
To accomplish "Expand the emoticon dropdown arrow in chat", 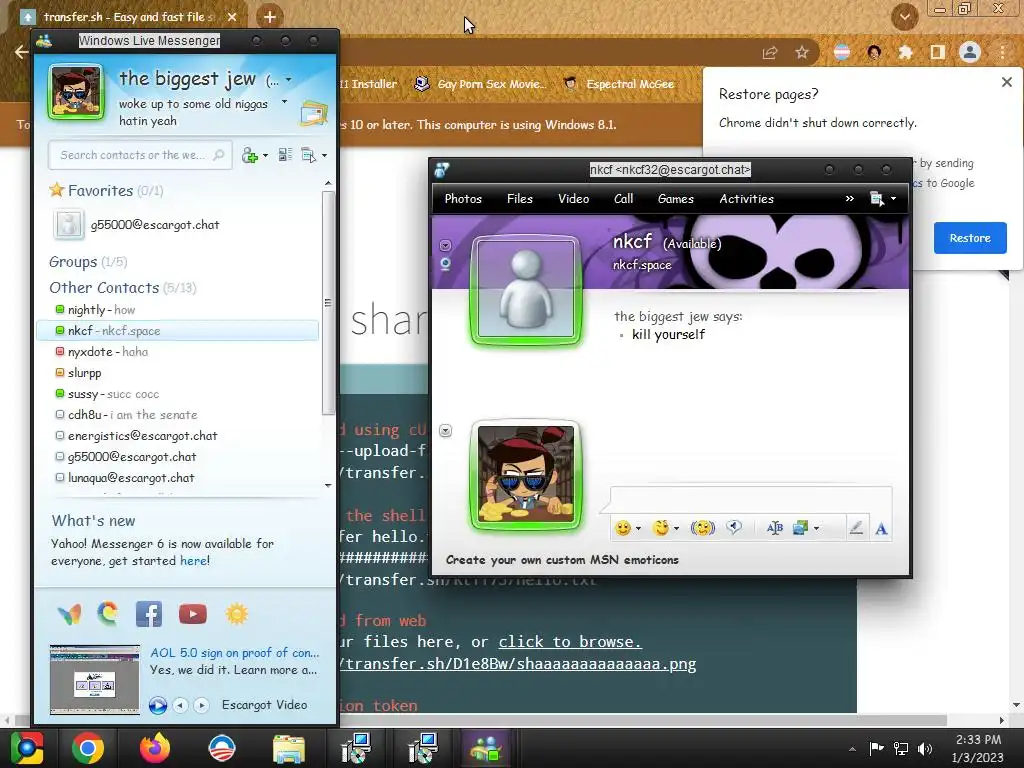I will (638, 528).
